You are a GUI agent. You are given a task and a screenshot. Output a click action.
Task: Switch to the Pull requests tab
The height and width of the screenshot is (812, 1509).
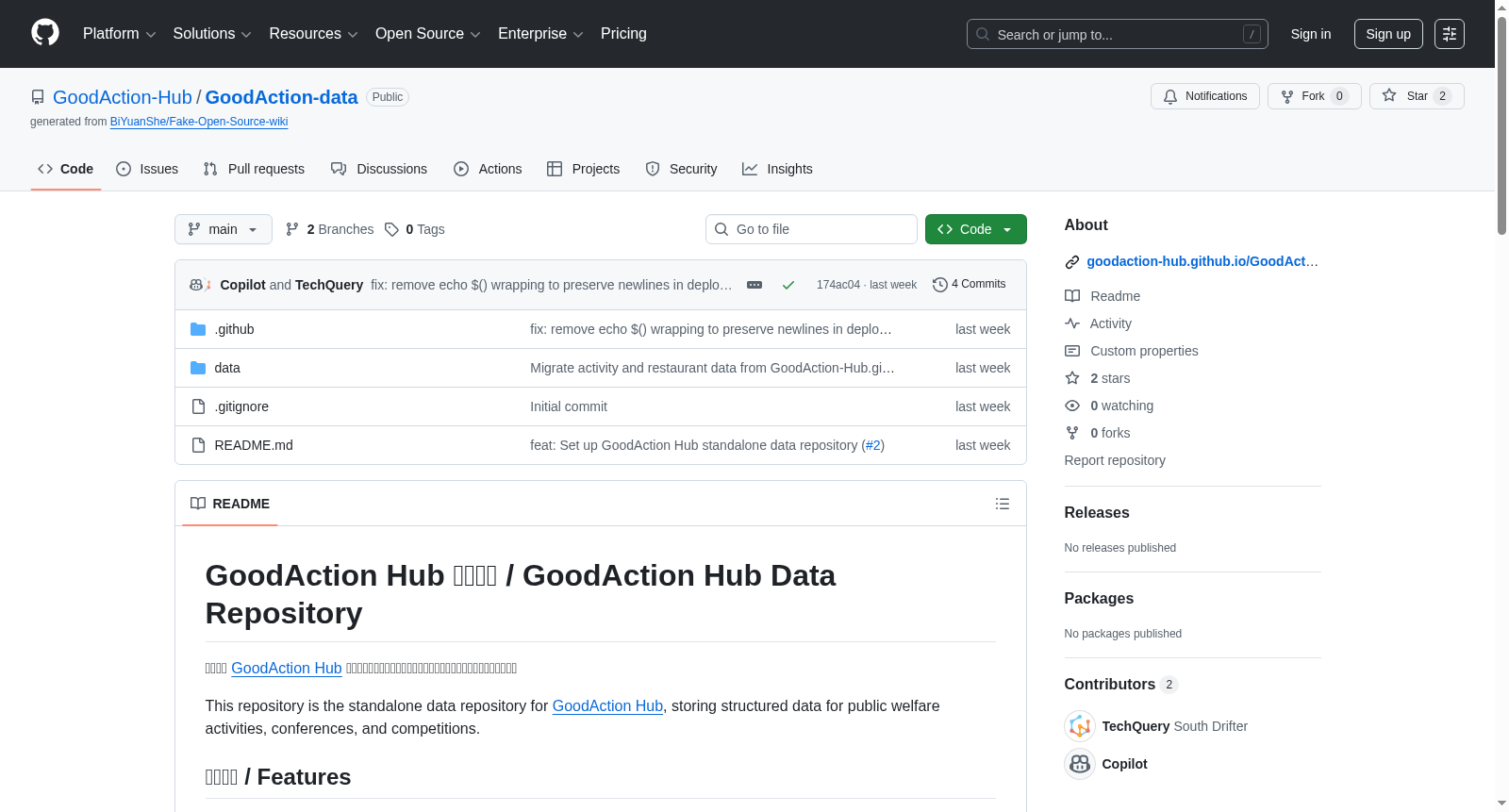(x=254, y=169)
